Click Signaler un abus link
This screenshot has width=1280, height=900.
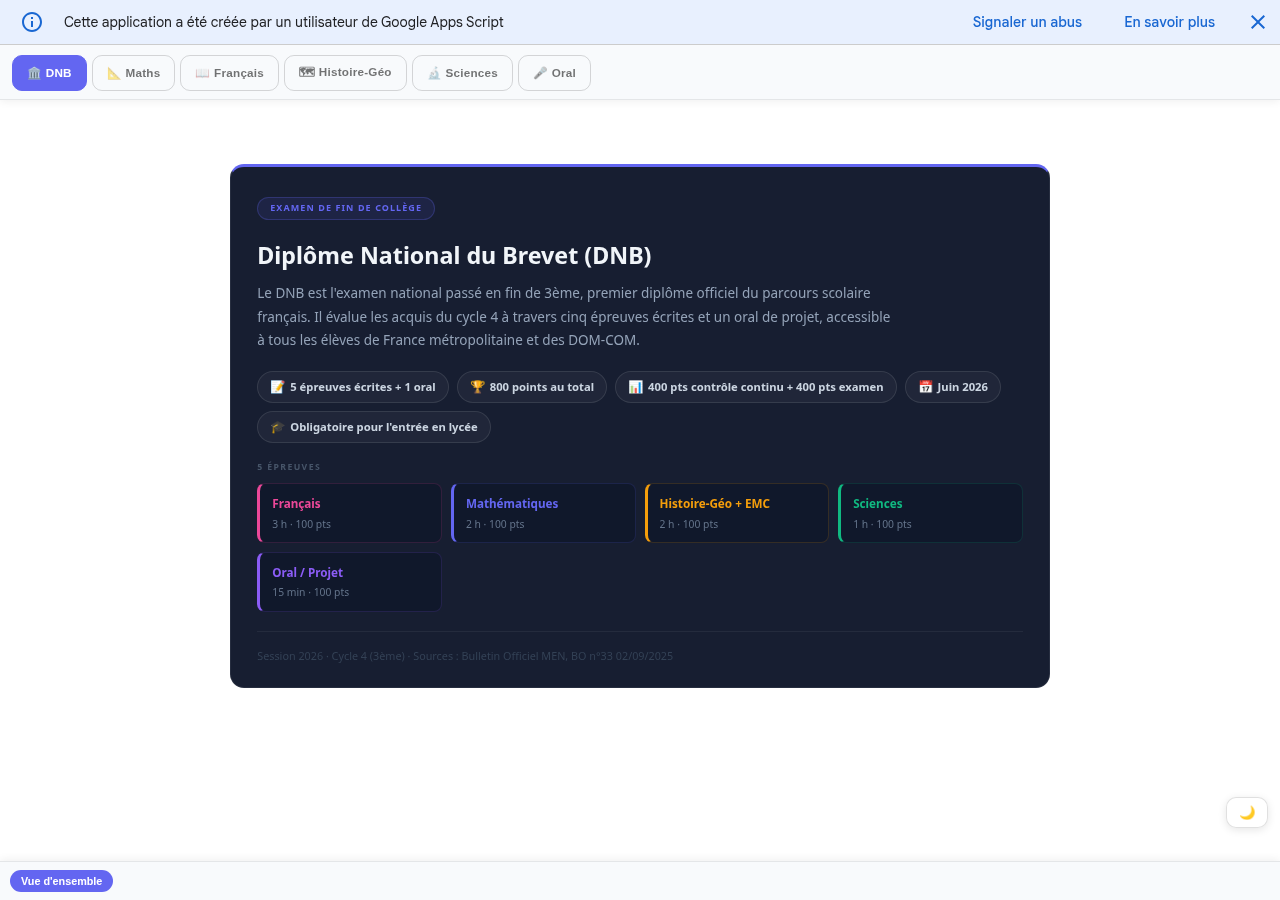1027,22
